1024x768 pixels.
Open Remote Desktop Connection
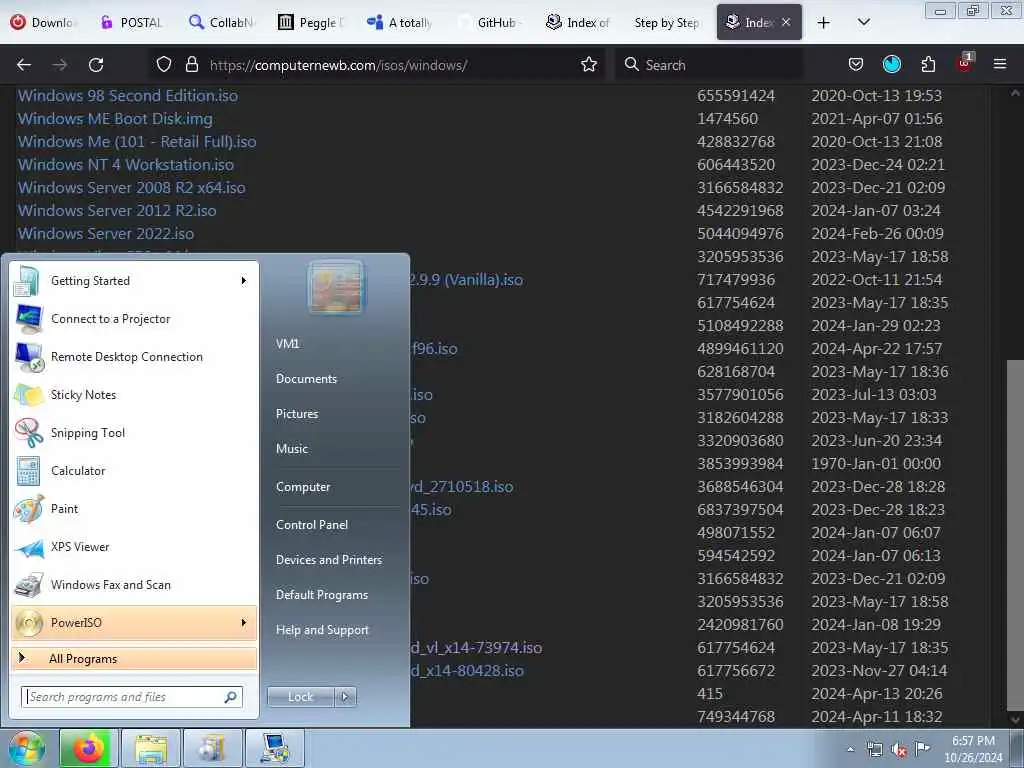click(135, 357)
